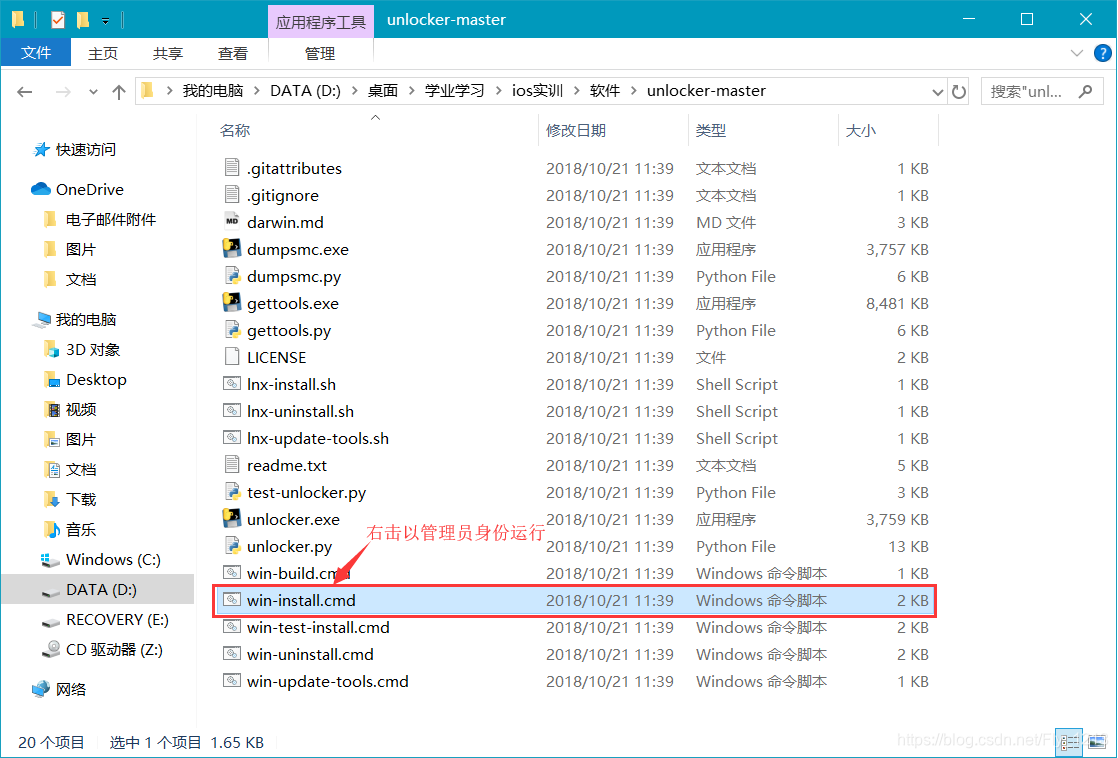Select win-update-tools.cmd file name

327,682
